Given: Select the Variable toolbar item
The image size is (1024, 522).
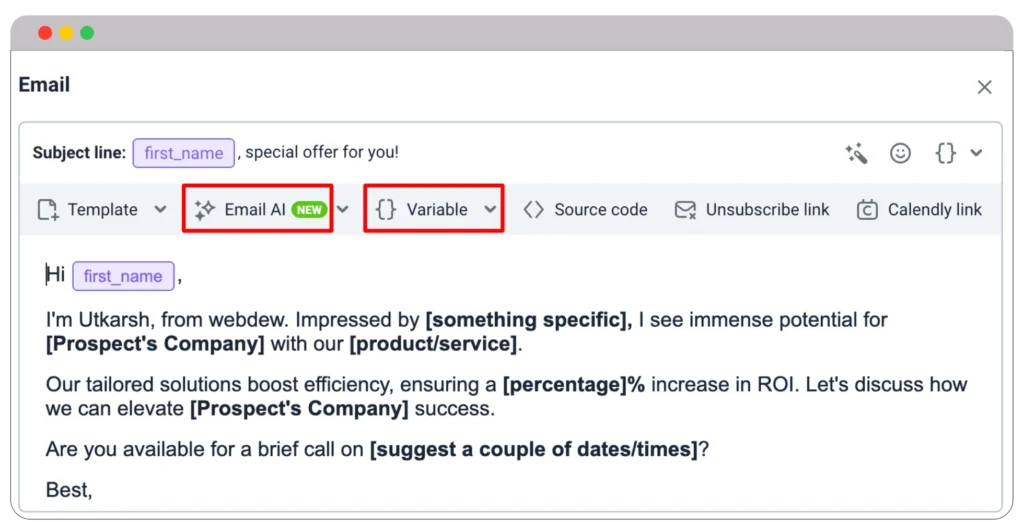Looking at the screenshot, I should [x=436, y=210].
